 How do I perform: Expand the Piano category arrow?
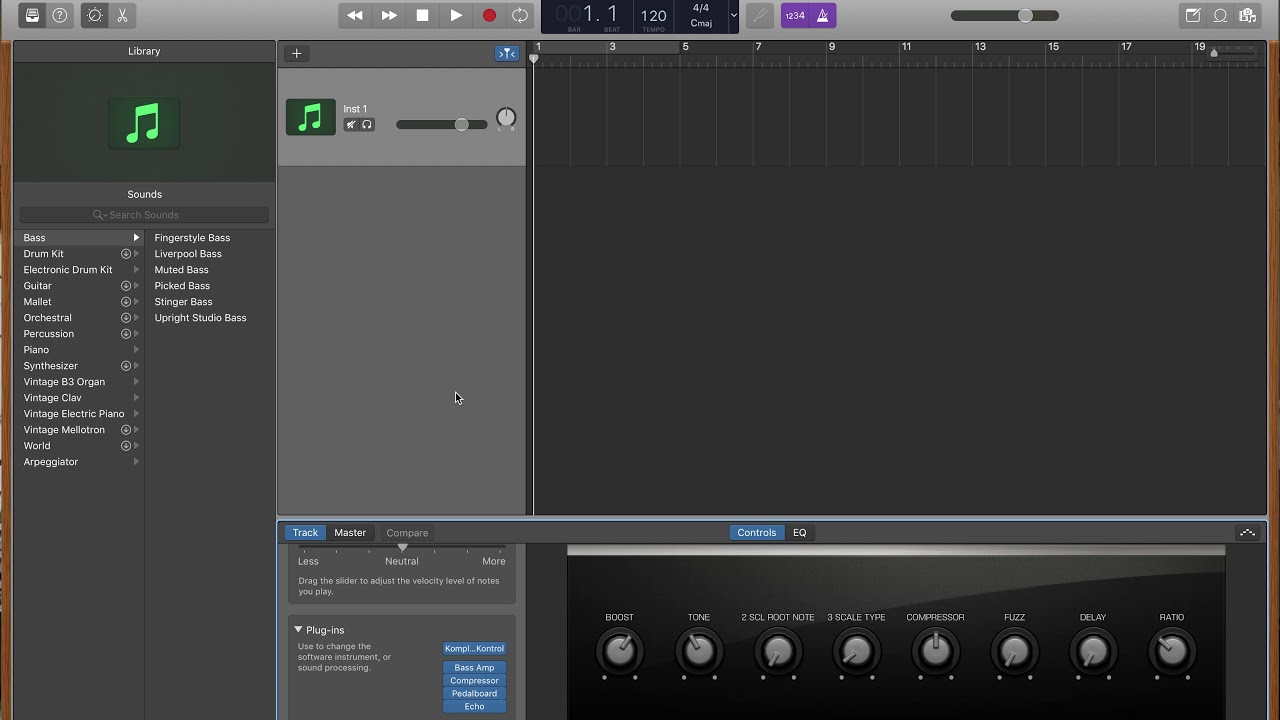[137, 350]
